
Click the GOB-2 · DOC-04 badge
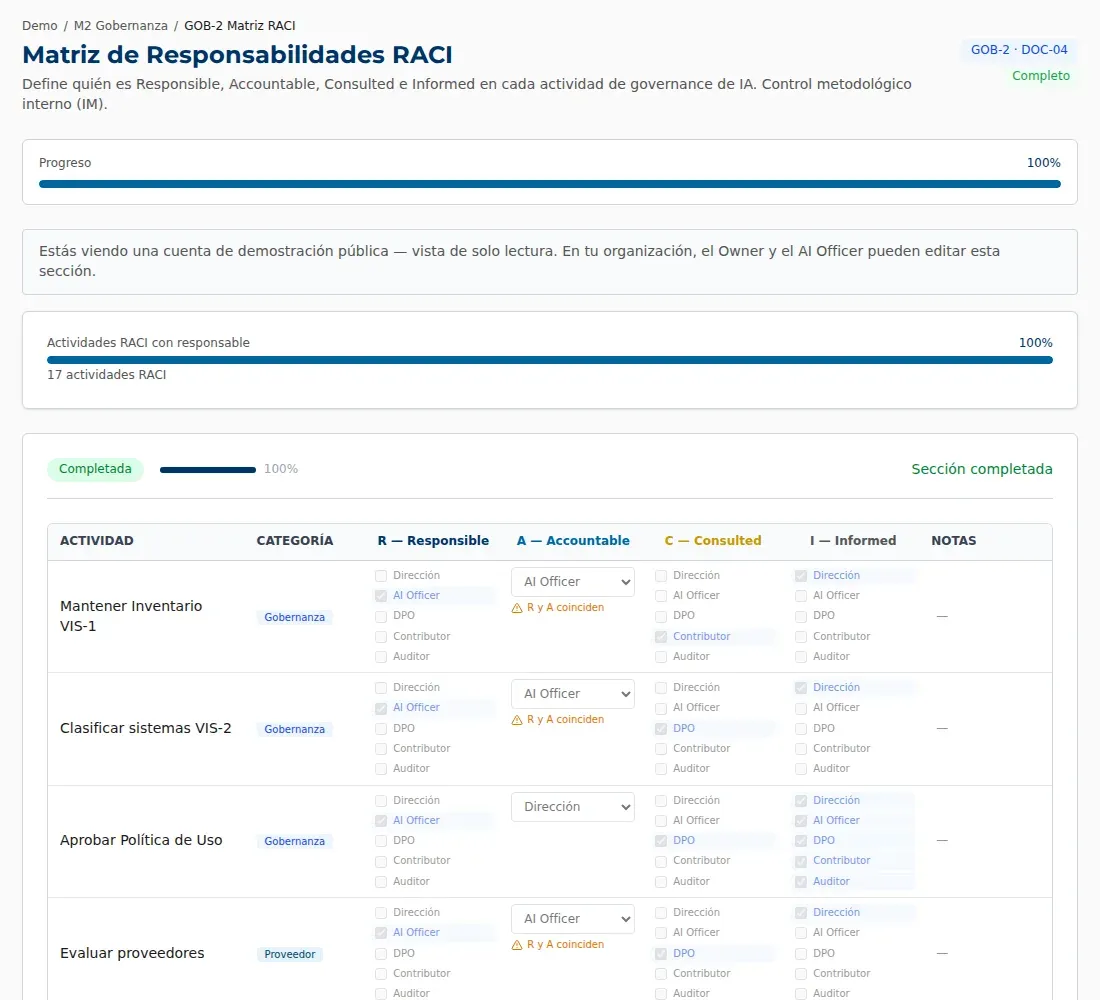point(1019,50)
